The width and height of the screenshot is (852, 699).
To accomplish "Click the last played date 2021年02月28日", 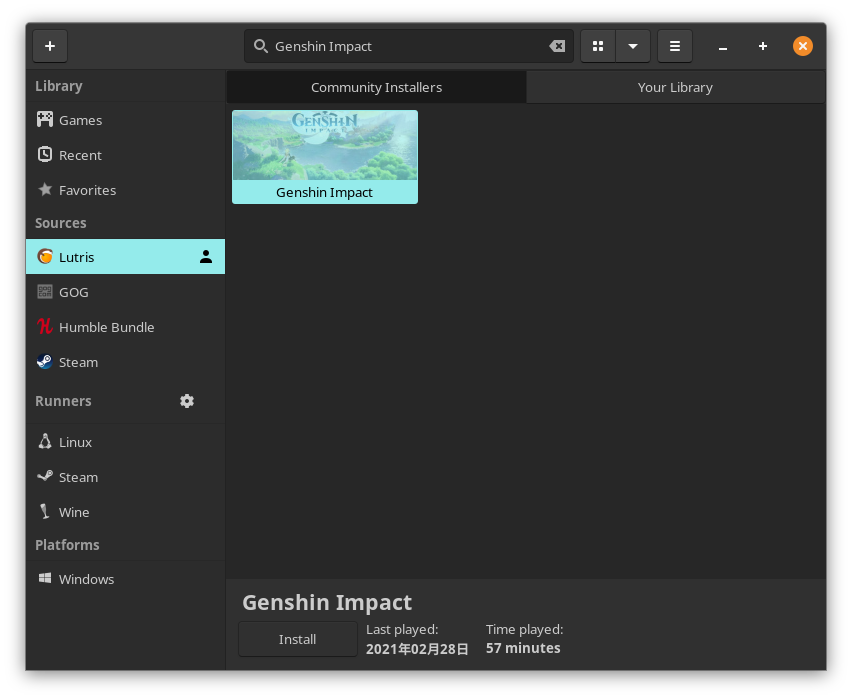I will pyautogui.click(x=417, y=649).
